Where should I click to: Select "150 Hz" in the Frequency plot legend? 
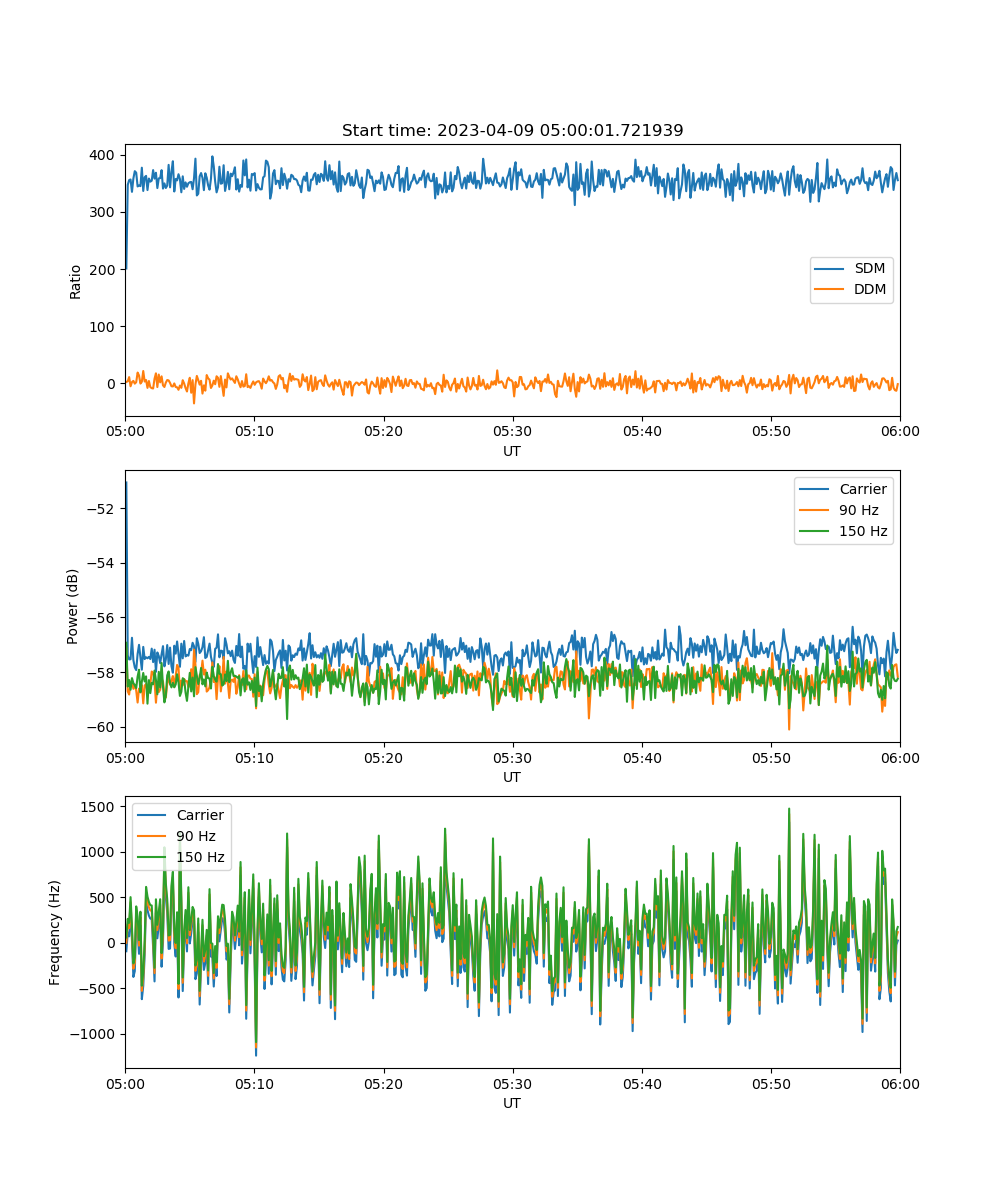201,857
